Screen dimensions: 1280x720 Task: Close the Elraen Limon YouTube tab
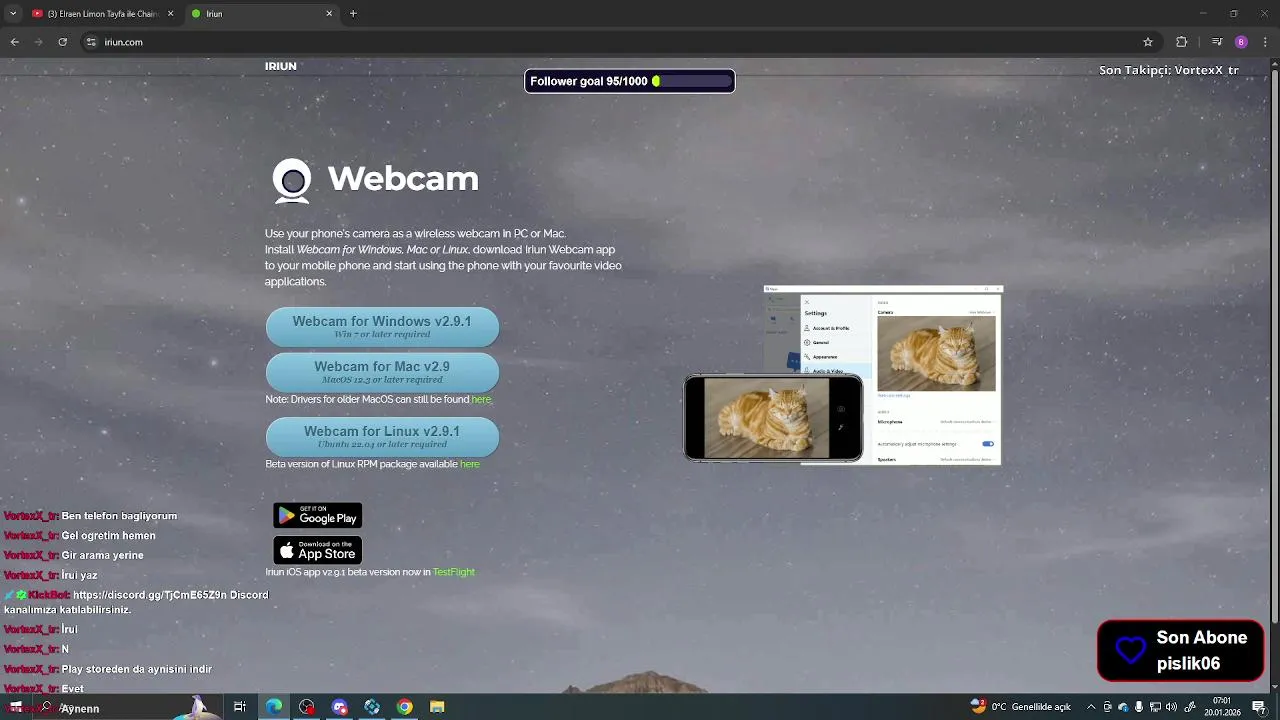point(170,14)
